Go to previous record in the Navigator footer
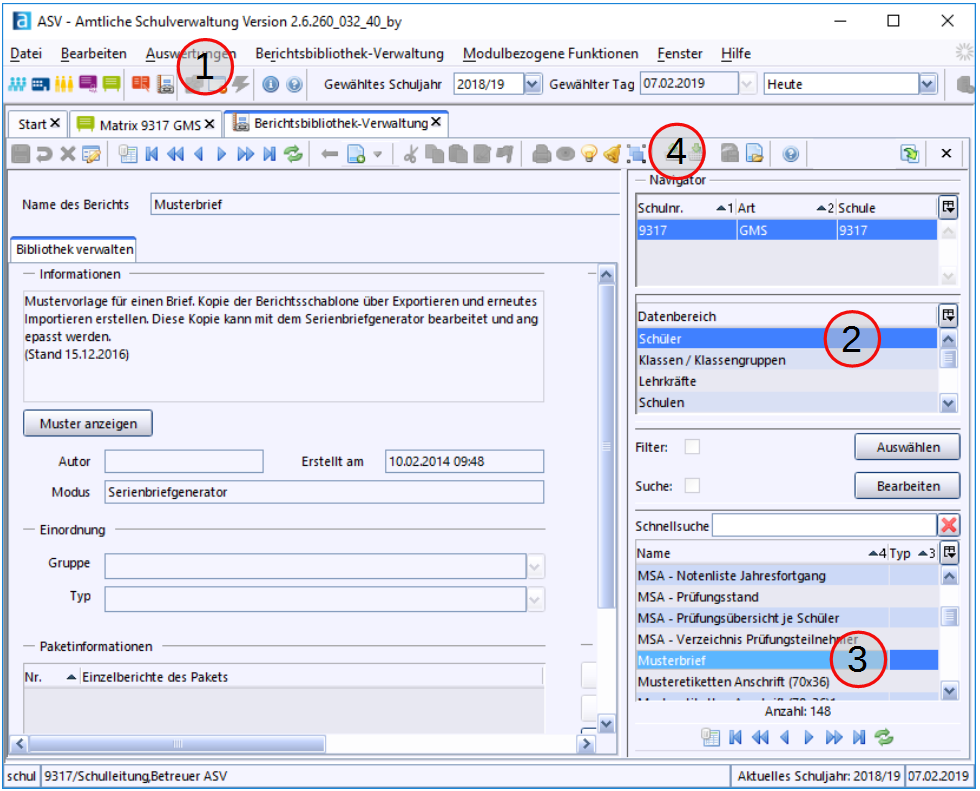The image size is (980, 791). click(x=784, y=738)
